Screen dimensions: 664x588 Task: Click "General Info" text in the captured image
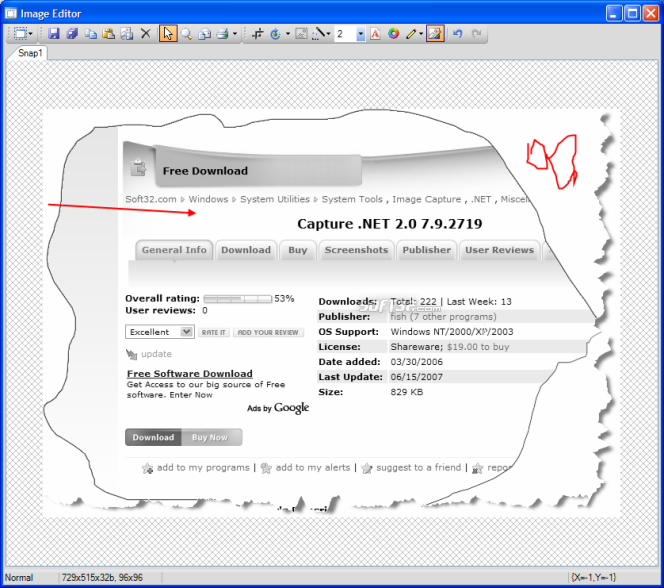(174, 250)
